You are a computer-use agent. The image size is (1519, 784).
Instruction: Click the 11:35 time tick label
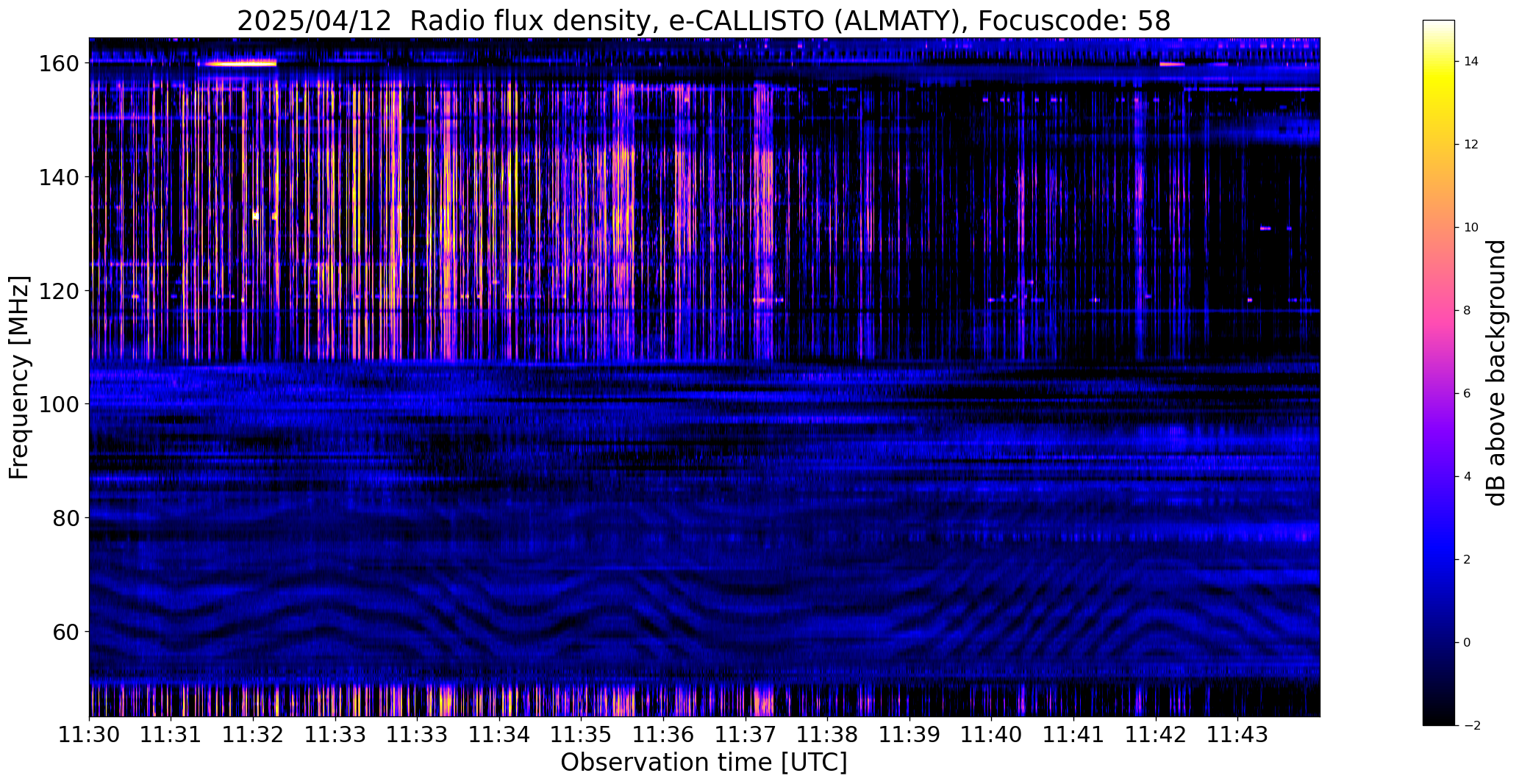(x=582, y=735)
